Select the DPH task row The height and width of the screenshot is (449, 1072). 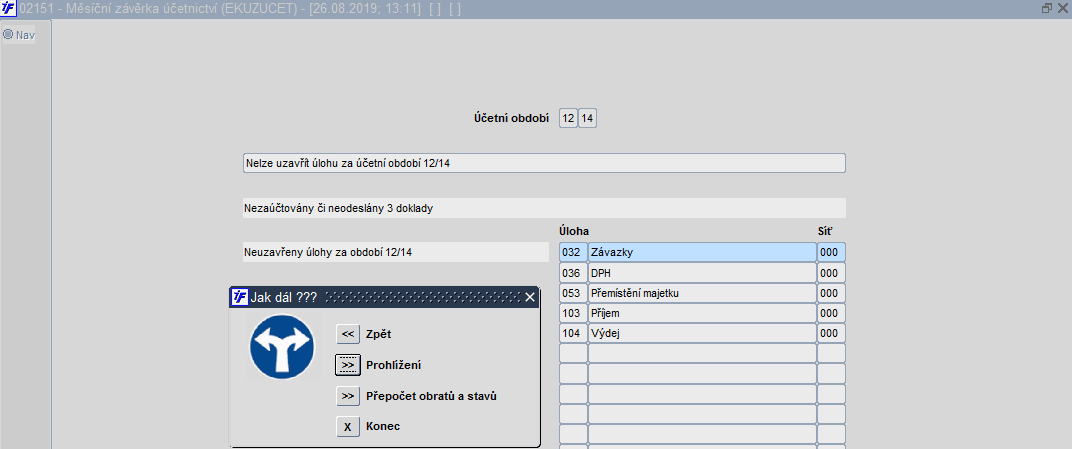pyautogui.click(x=701, y=273)
